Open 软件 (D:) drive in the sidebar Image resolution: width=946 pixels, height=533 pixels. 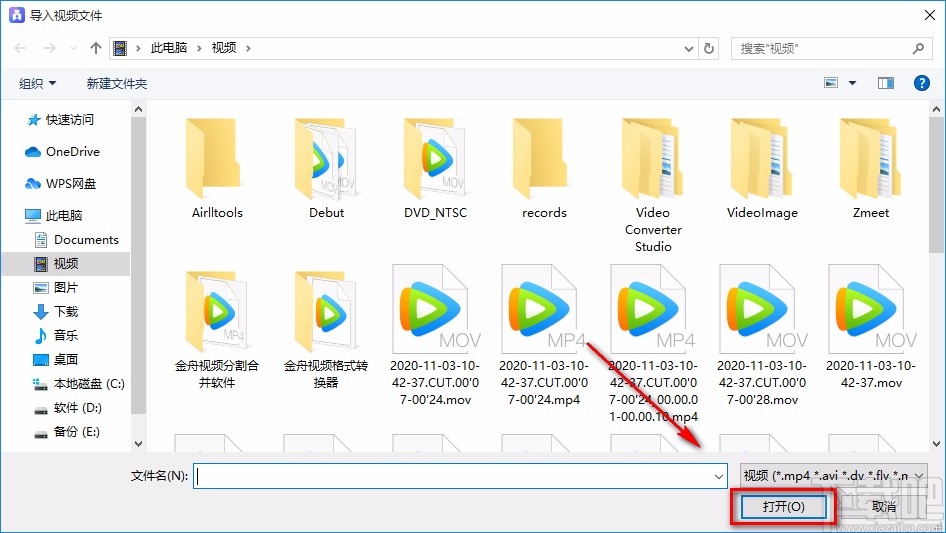click(68, 407)
